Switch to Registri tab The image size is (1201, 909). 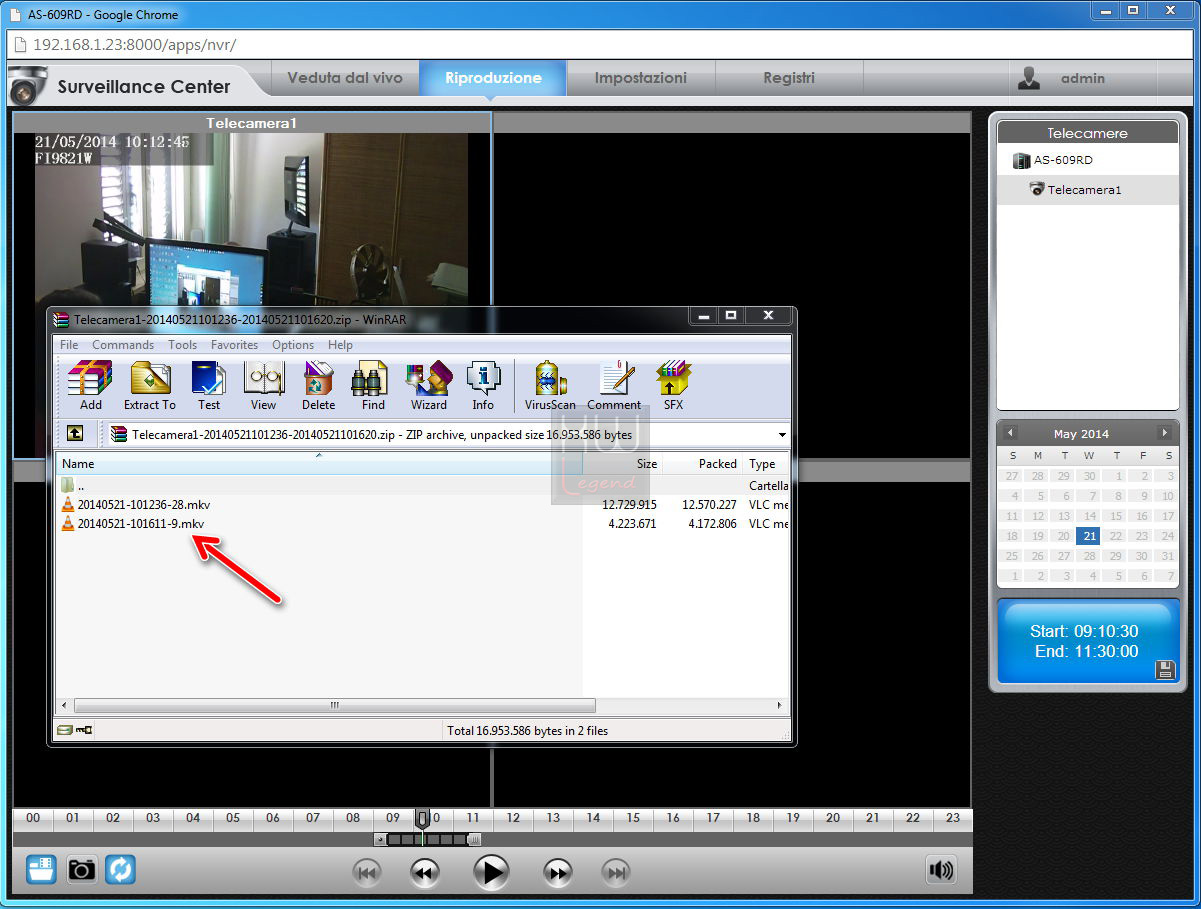[789, 78]
